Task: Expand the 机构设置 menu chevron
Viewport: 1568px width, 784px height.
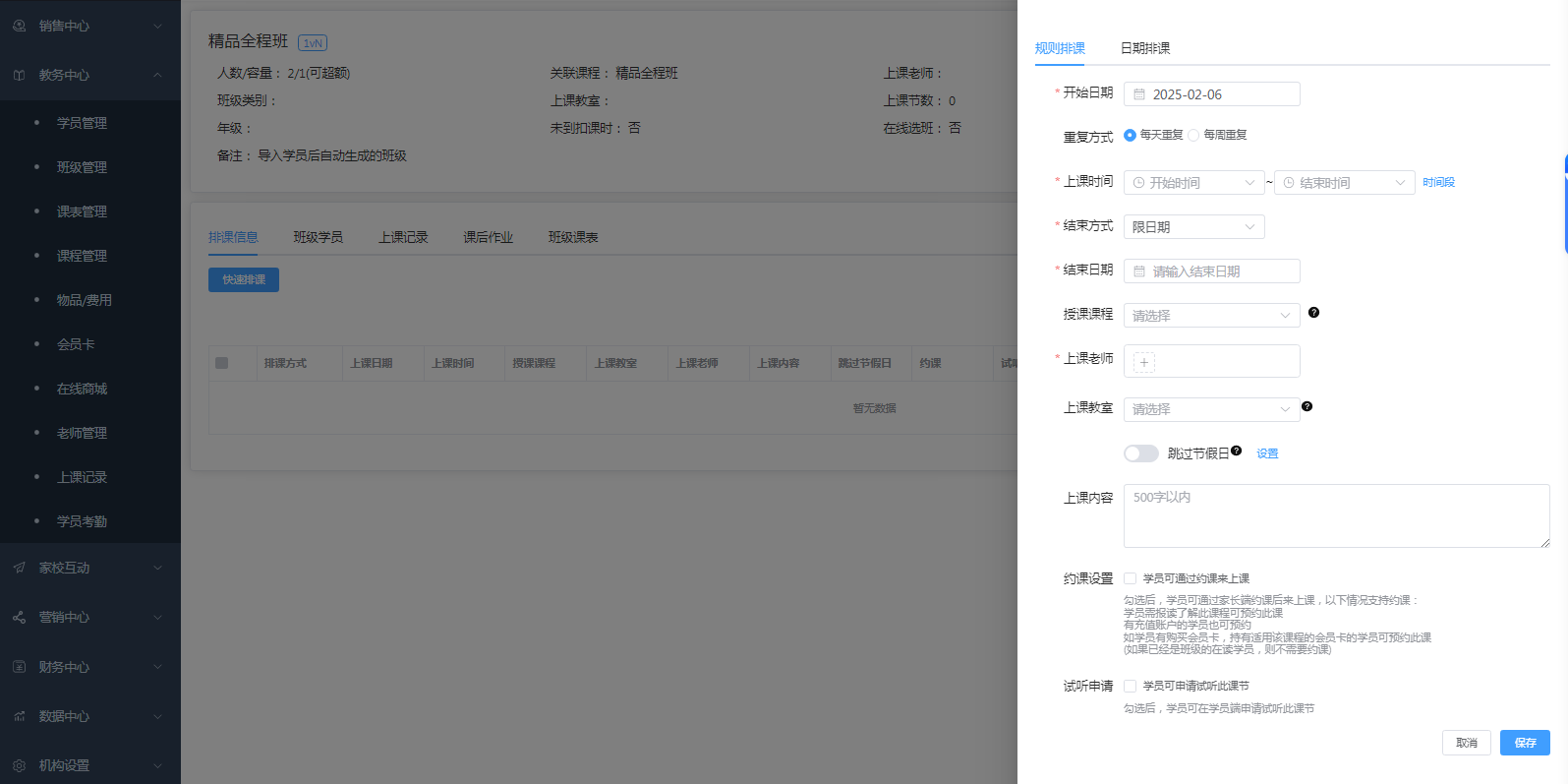Action: [x=157, y=765]
